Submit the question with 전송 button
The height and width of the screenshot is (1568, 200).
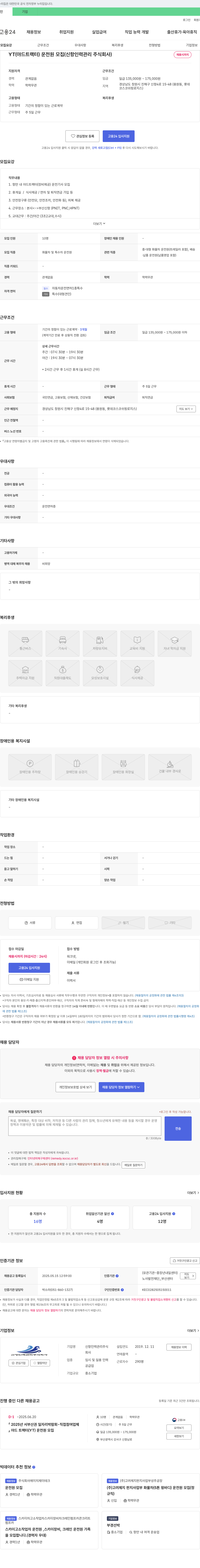[x=178, y=1128]
